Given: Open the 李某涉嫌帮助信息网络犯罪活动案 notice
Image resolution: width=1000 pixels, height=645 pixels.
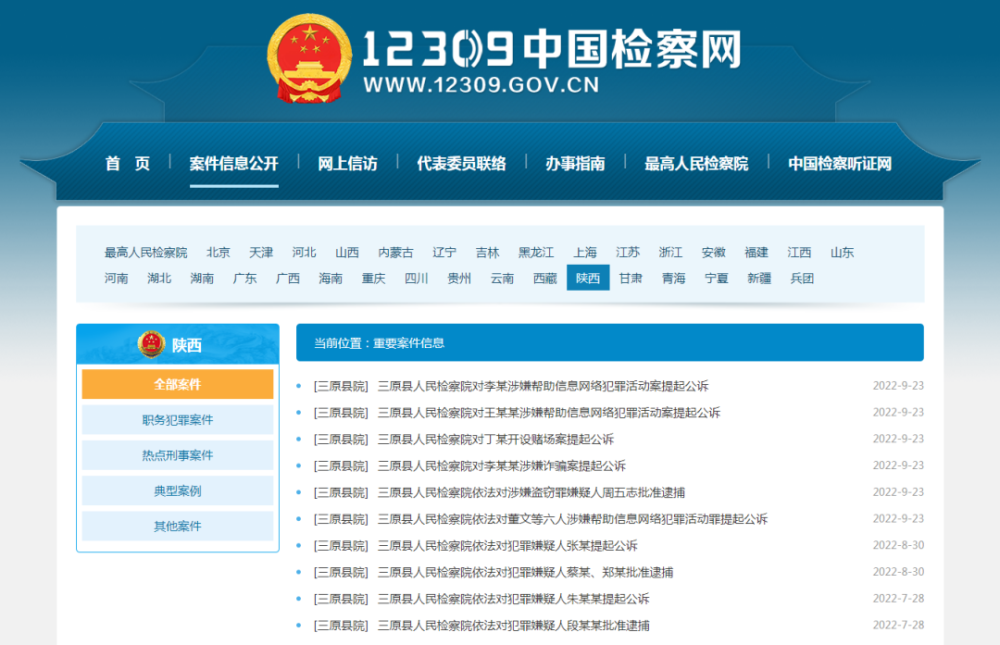Looking at the screenshot, I should coord(543,386).
